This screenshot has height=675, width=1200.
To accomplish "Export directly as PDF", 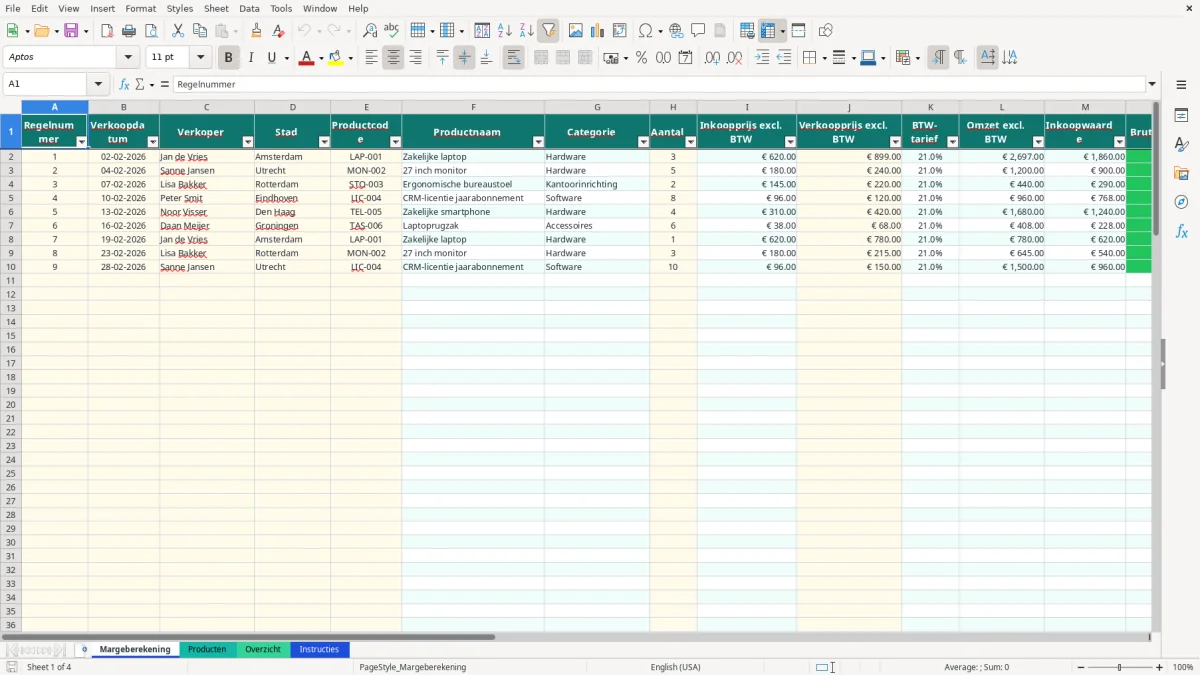I will (107, 31).
